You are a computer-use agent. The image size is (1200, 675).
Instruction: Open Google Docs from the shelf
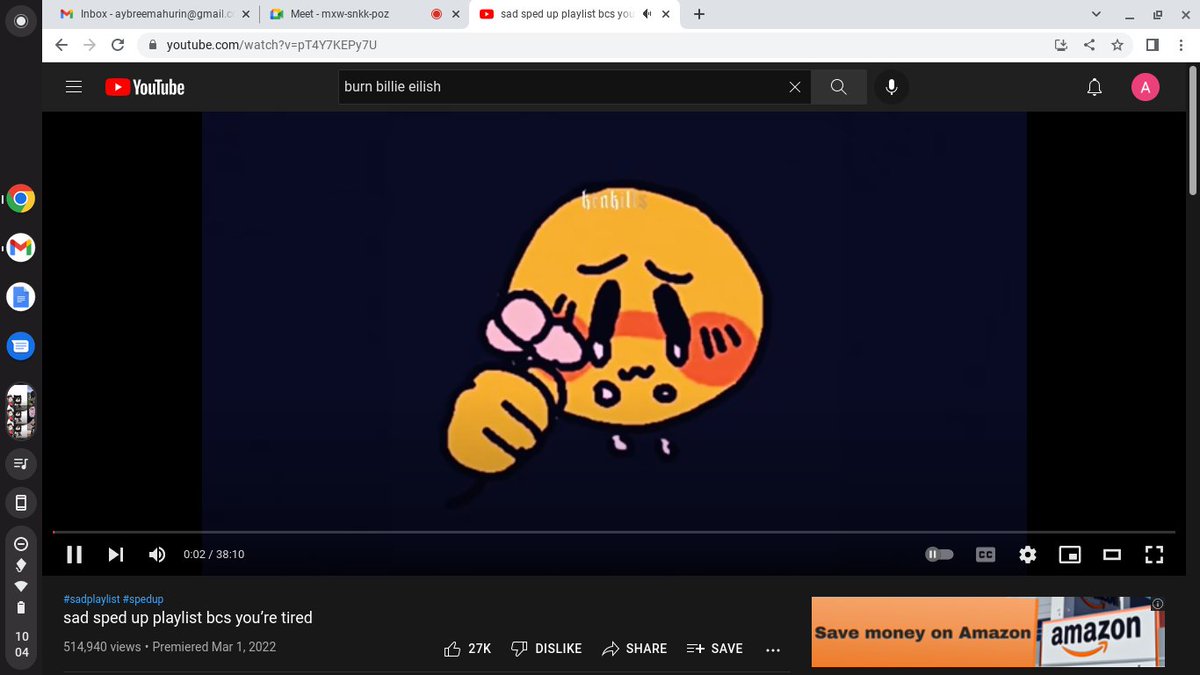point(21,297)
